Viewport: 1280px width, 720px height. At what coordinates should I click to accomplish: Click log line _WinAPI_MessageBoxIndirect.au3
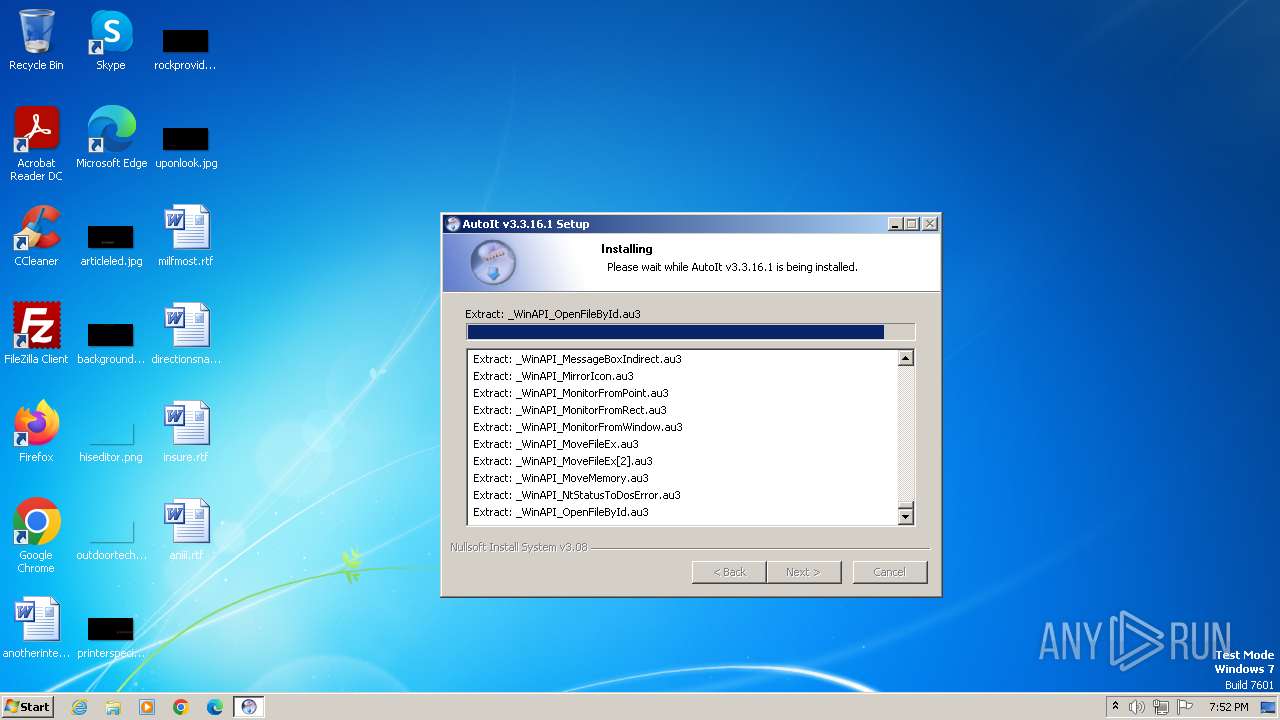[x=577, y=359]
